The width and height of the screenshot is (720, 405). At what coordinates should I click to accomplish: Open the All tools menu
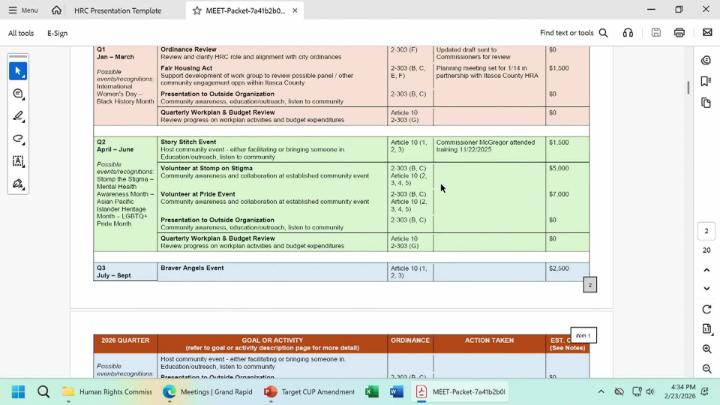[x=20, y=33]
